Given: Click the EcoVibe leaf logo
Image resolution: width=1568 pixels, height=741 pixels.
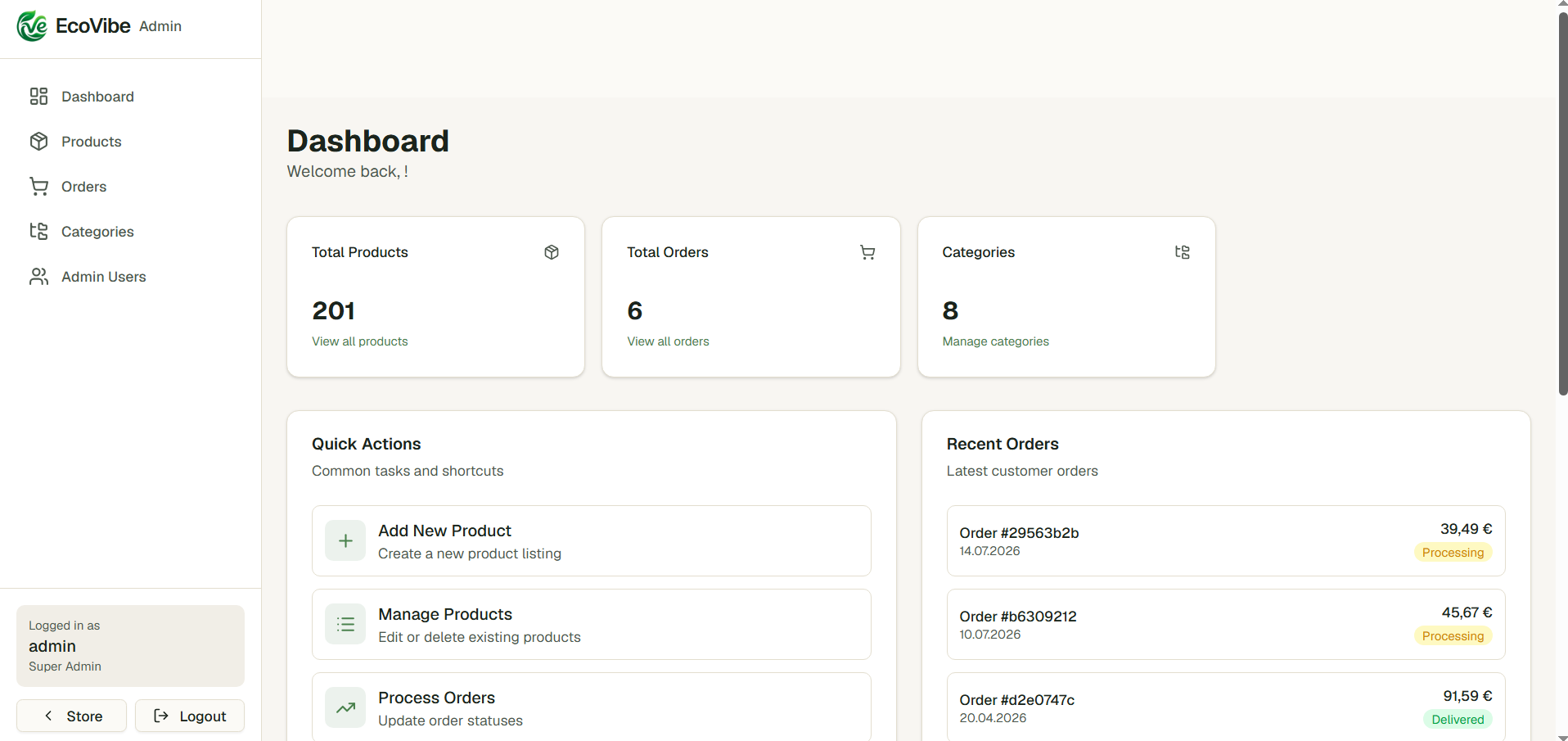Looking at the screenshot, I should (x=32, y=26).
